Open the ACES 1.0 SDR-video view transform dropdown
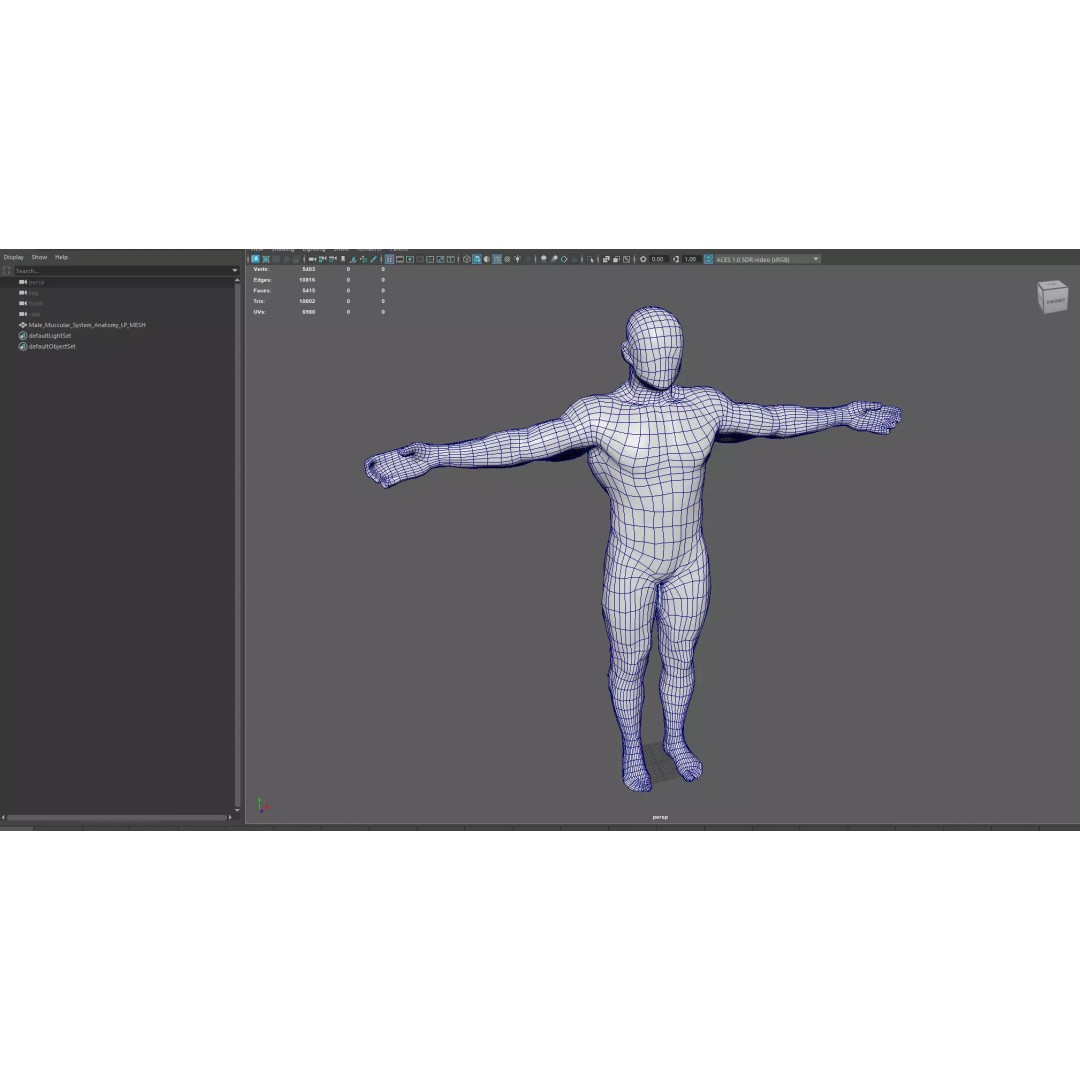Viewport: 1080px width, 1080px height. (767, 259)
